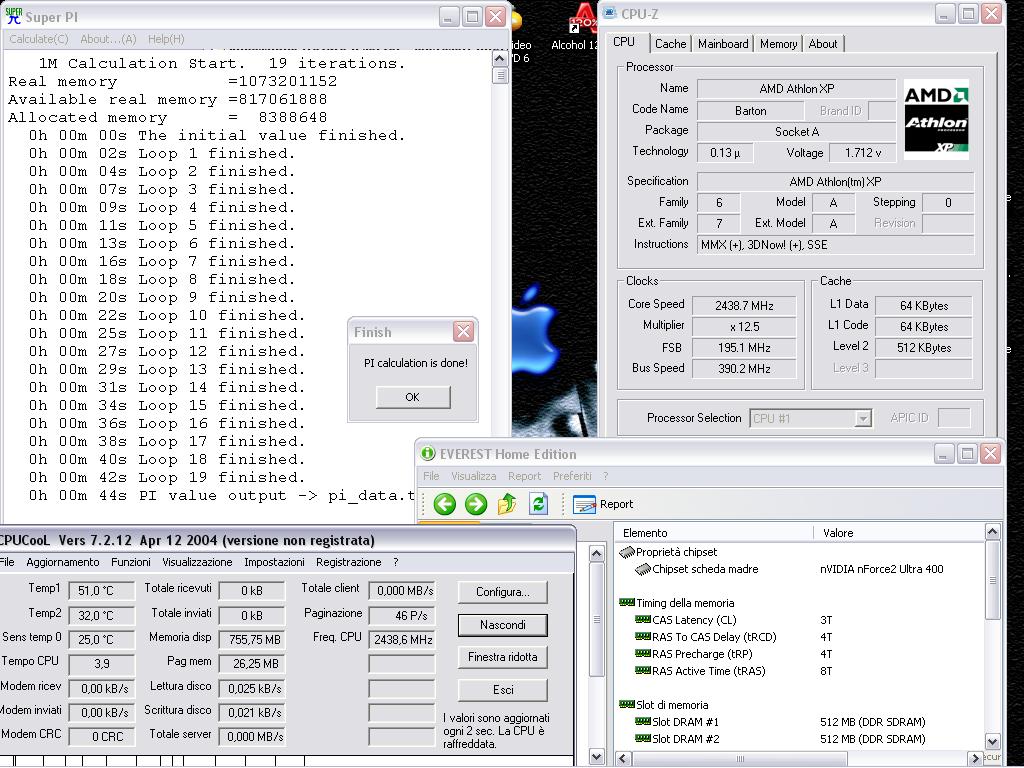Screen dimensions: 1024x768
Task: Click the Temp1 value 51,0 °C in CPUCooL
Action: [101, 591]
